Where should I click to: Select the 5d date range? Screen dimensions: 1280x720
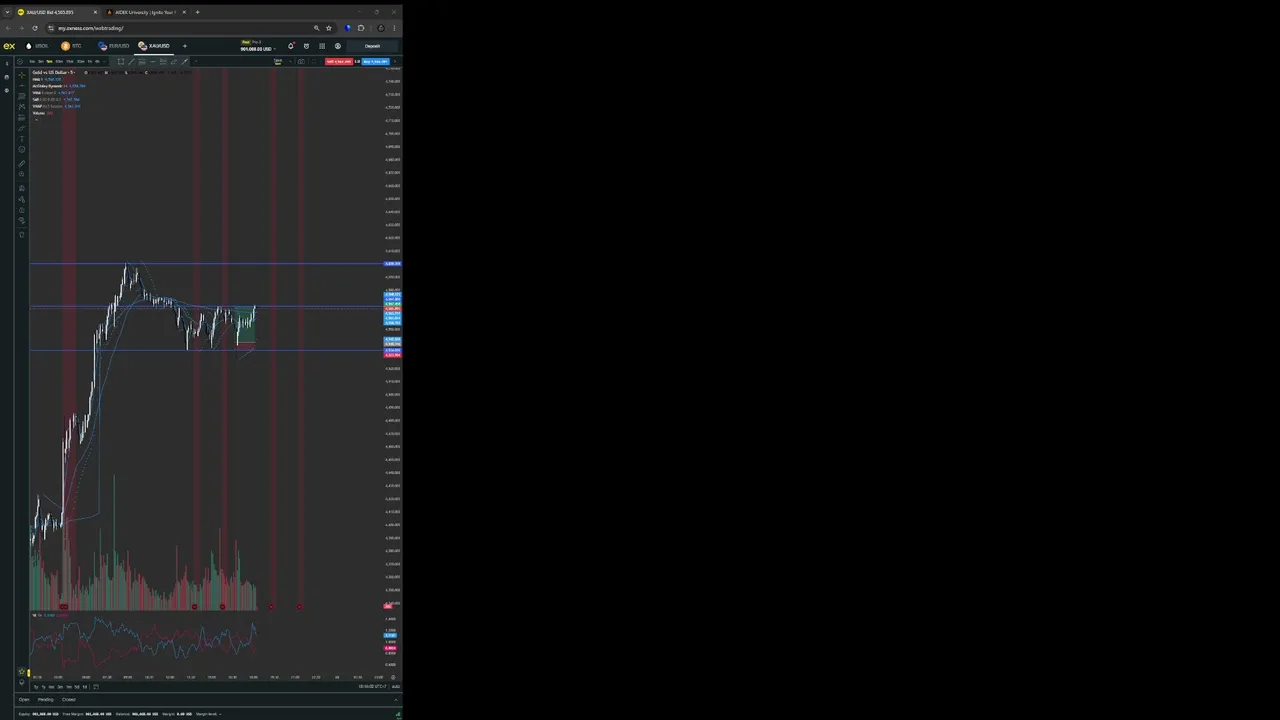pyautogui.click(x=77, y=687)
